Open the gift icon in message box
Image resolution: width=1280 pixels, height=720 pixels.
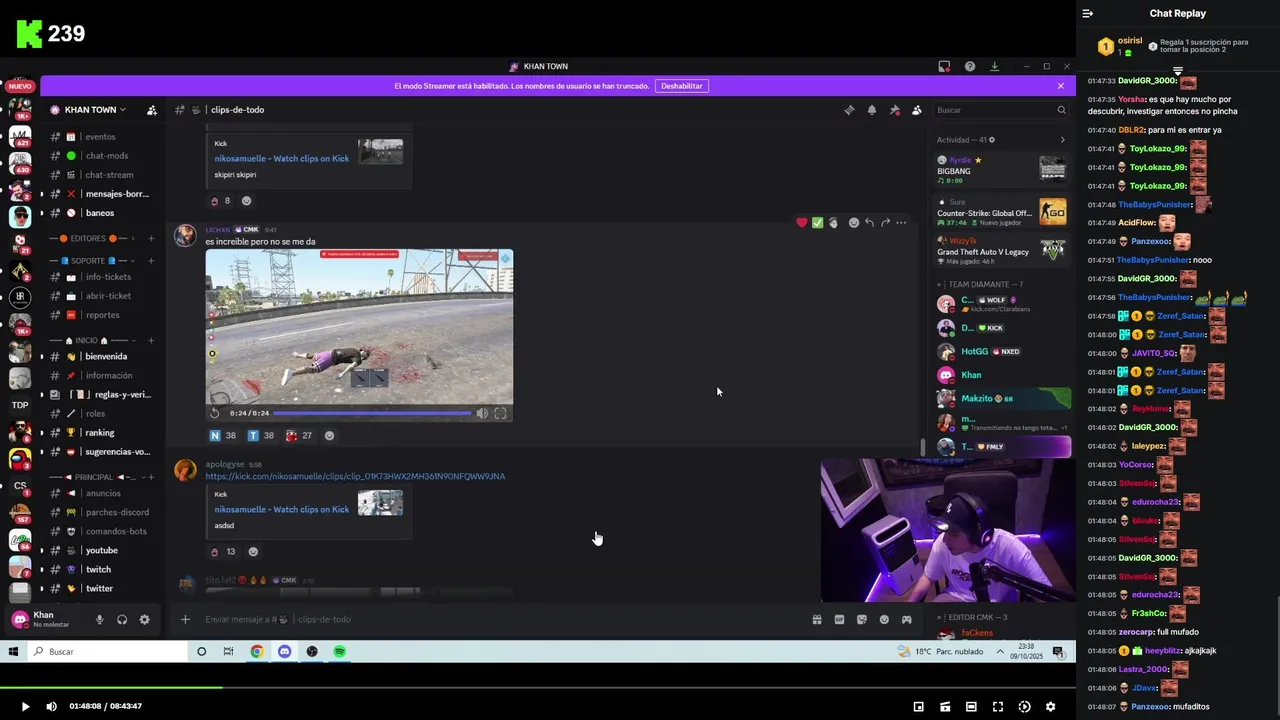[x=817, y=620]
